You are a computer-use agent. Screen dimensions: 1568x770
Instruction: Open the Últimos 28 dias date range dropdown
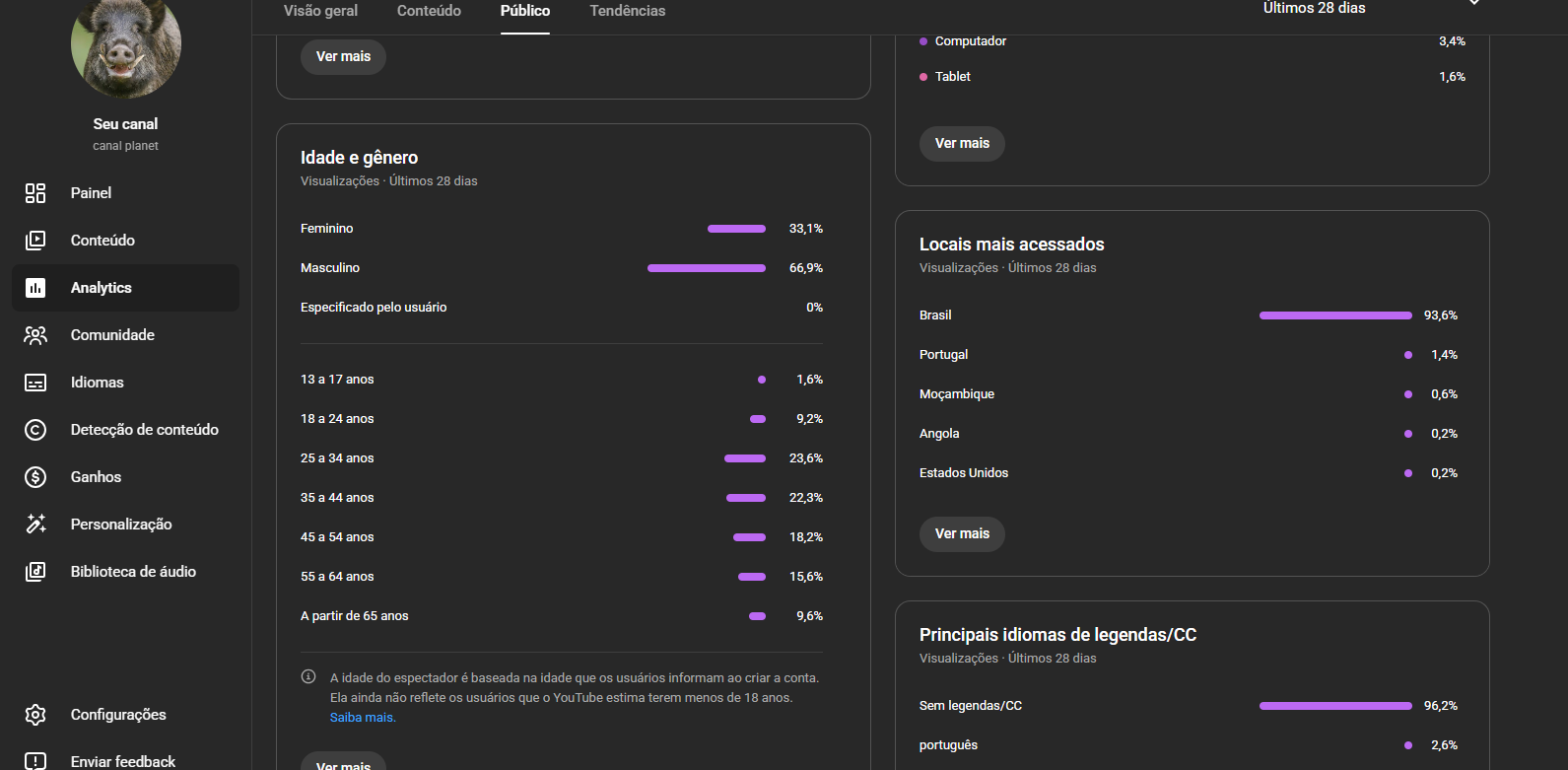[1370, 8]
